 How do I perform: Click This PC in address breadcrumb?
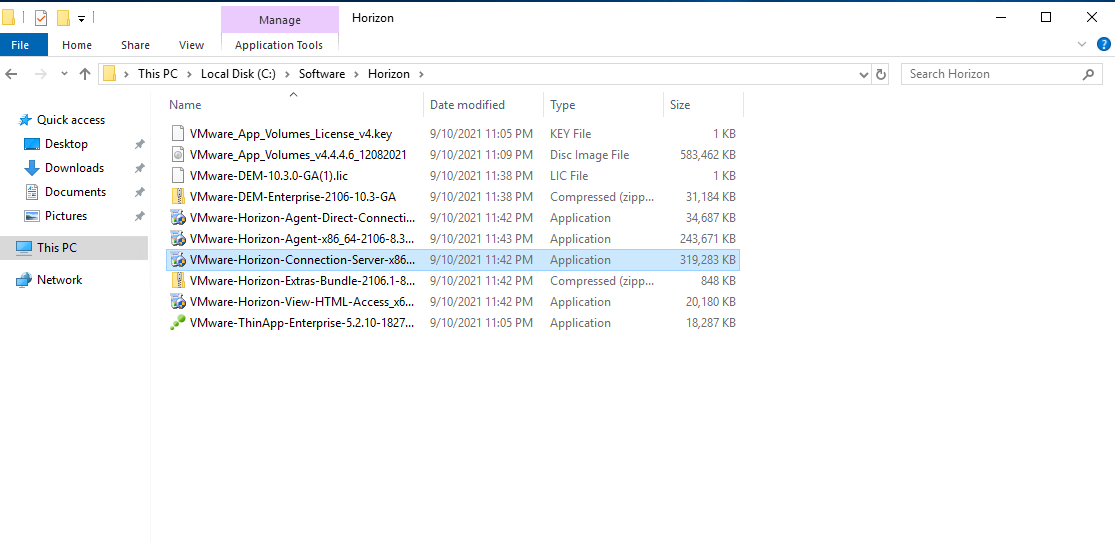coord(157,74)
